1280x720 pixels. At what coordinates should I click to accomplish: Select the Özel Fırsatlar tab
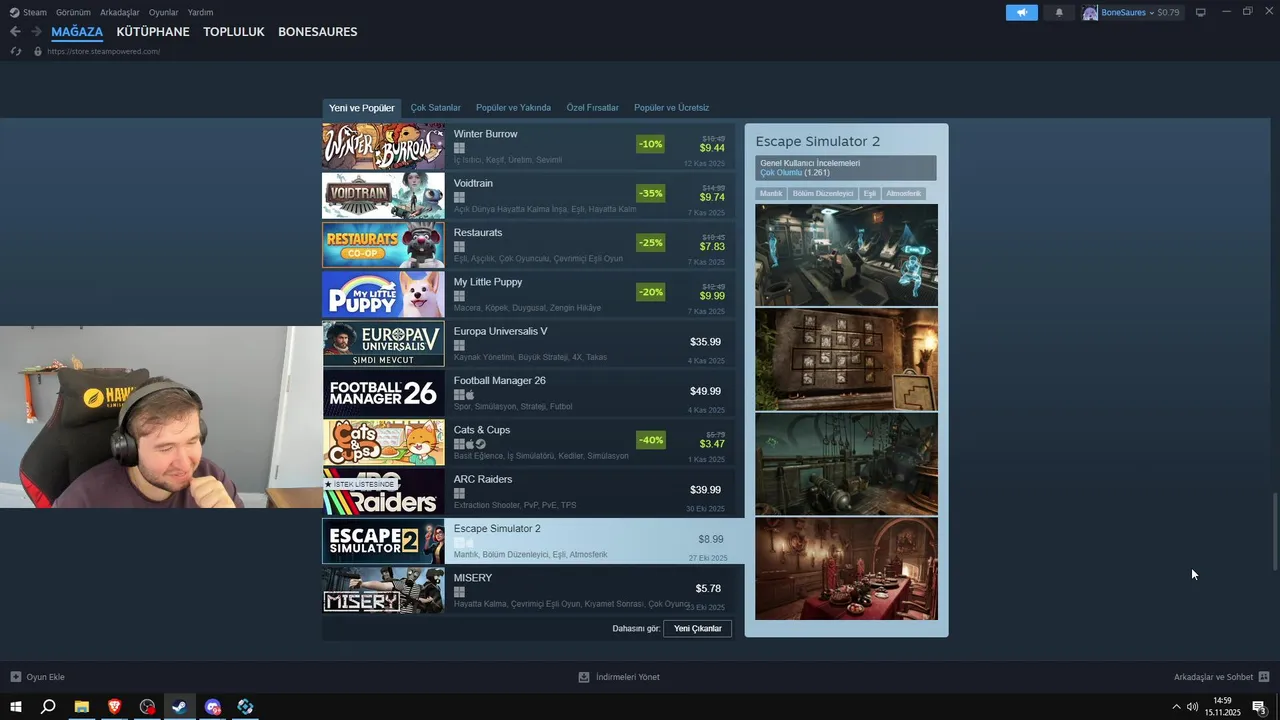592,108
